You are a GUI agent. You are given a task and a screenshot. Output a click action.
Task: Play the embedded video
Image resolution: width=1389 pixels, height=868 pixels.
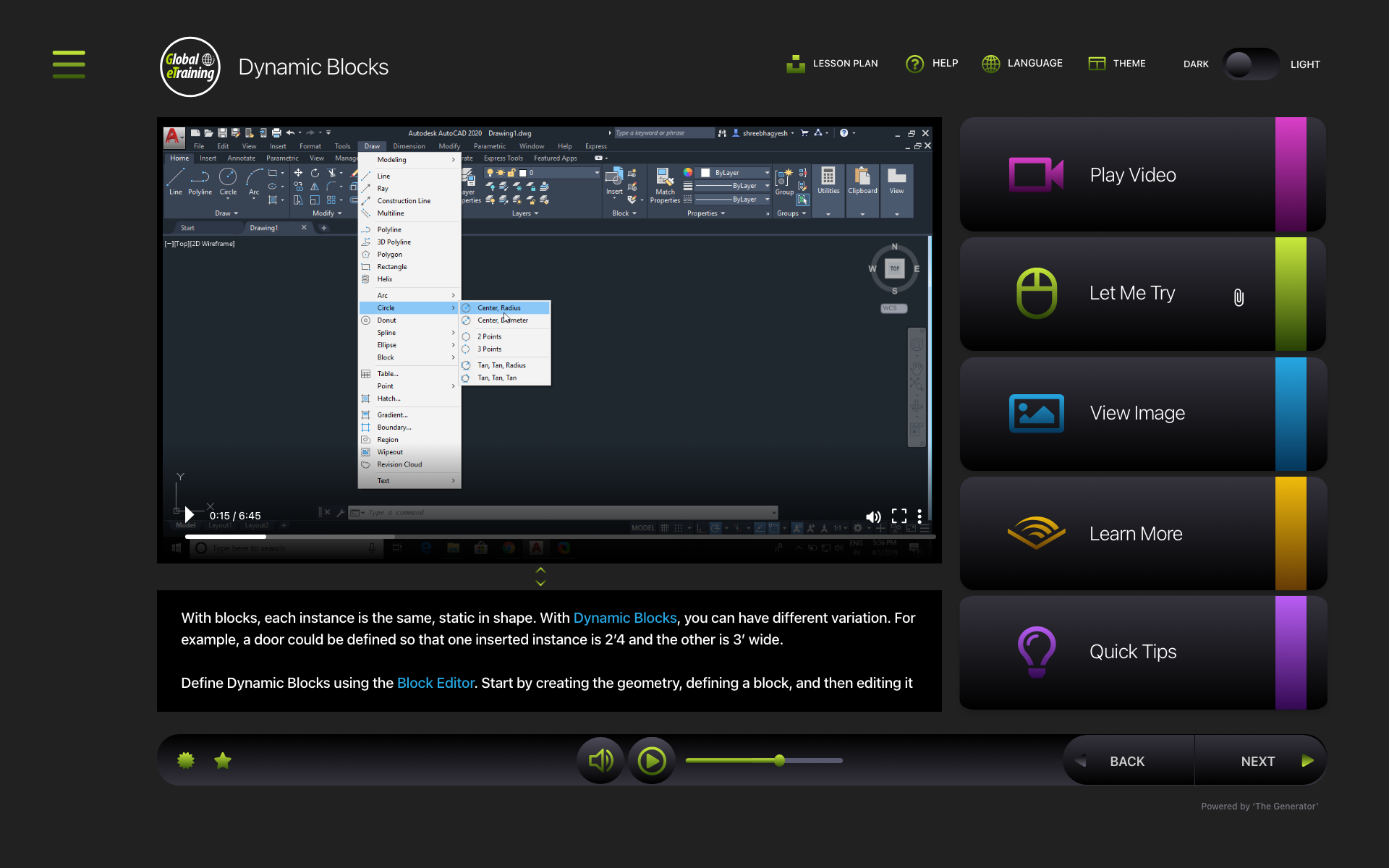pyautogui.click(x=189, y=515)
